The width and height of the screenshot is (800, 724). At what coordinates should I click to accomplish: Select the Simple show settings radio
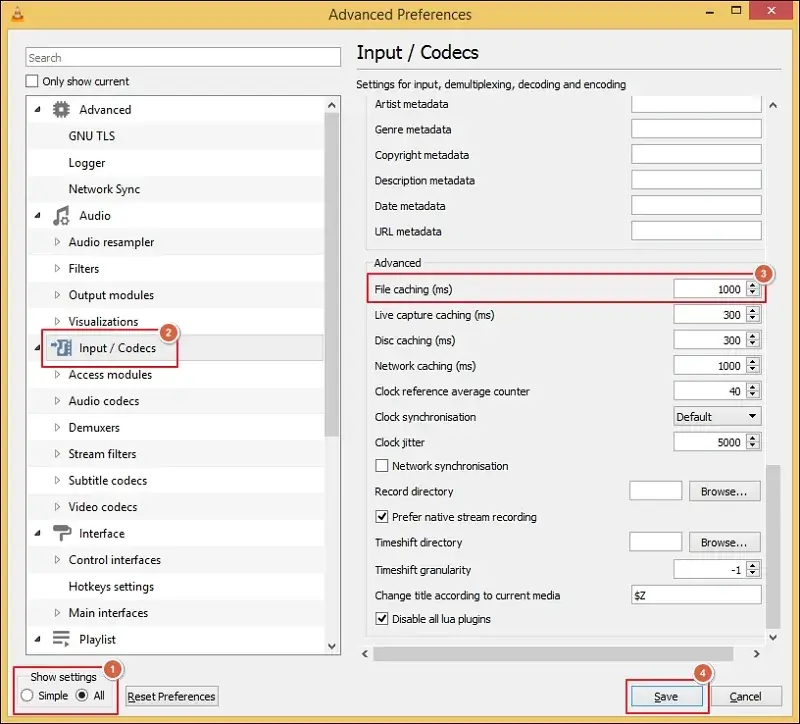tap(27, 695)
